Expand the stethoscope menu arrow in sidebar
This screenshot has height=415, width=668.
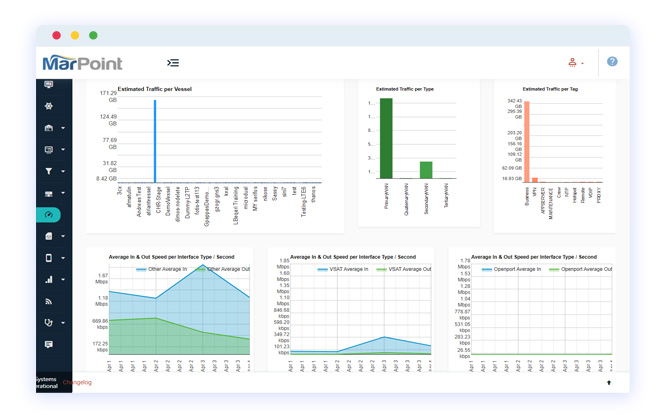click(x=62, y=323)
